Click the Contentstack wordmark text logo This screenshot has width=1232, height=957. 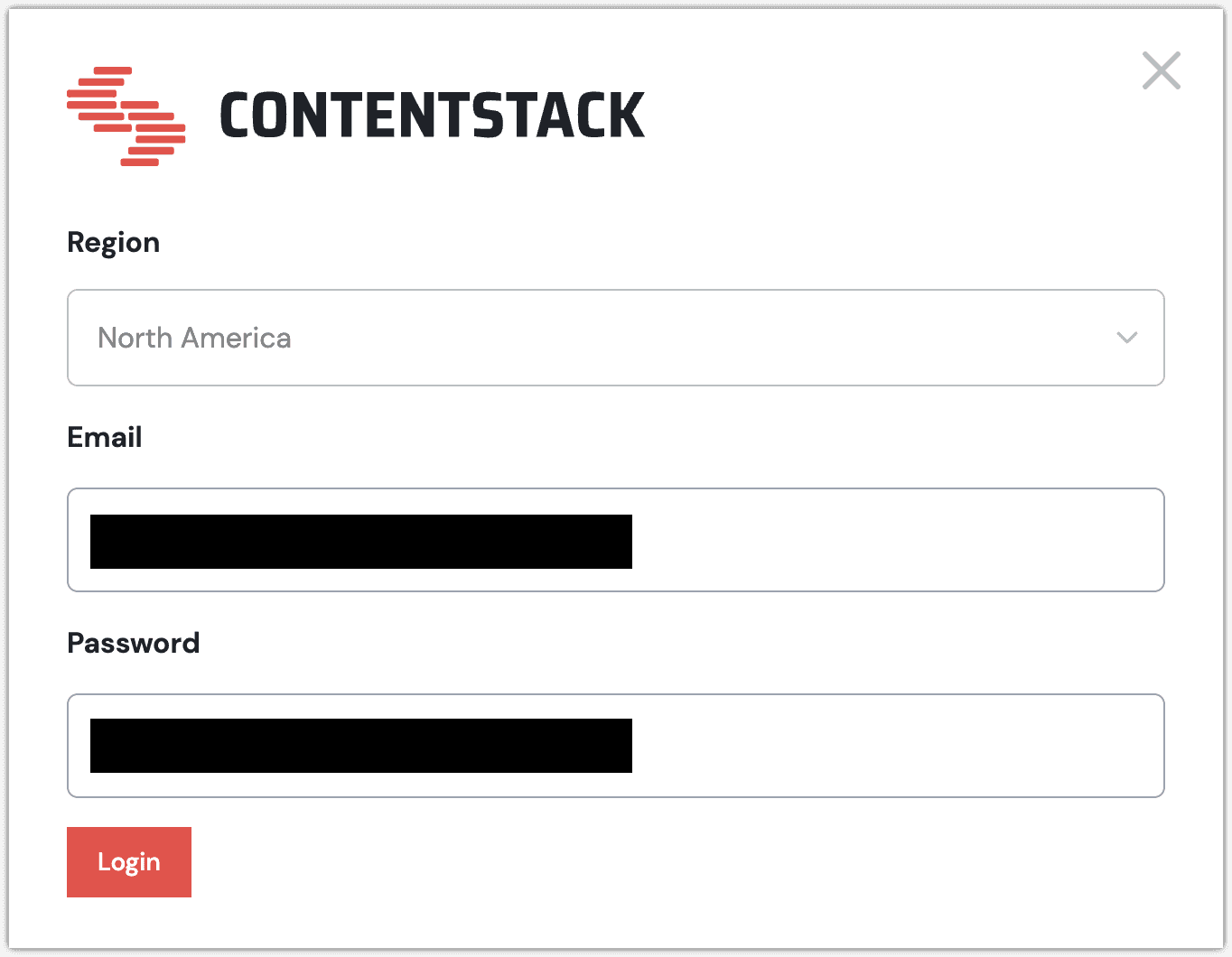433,116
